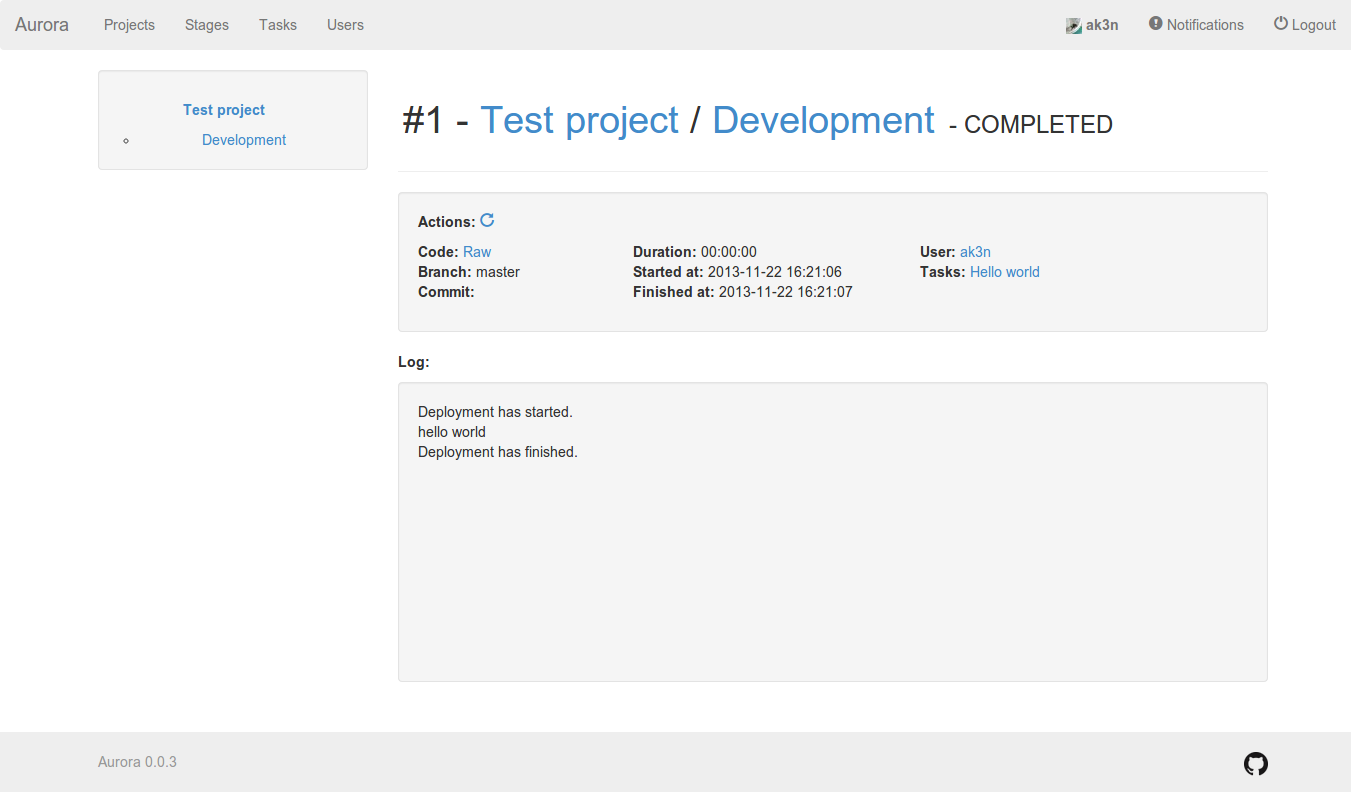The image size is (1351, 792).
Task: Click the Duration value 00:00:00
Action: click(729, 252)
